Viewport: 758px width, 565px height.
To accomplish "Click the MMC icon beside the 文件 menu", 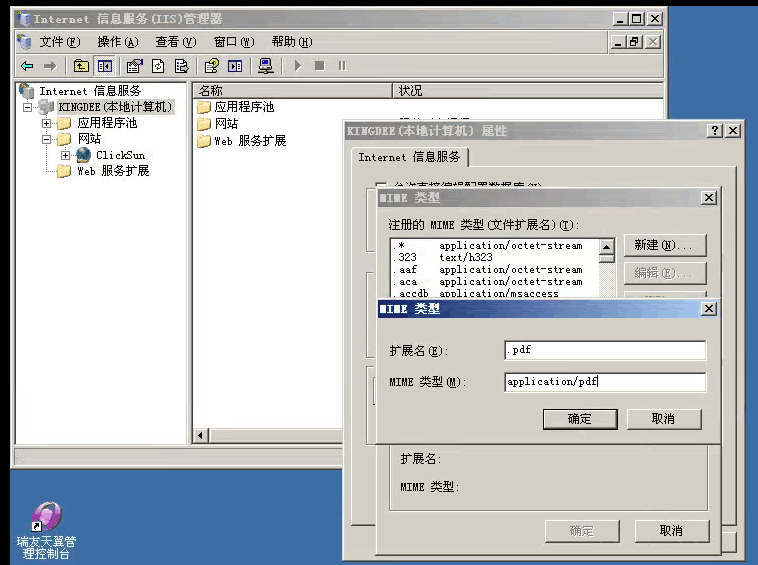I will 24,42.
